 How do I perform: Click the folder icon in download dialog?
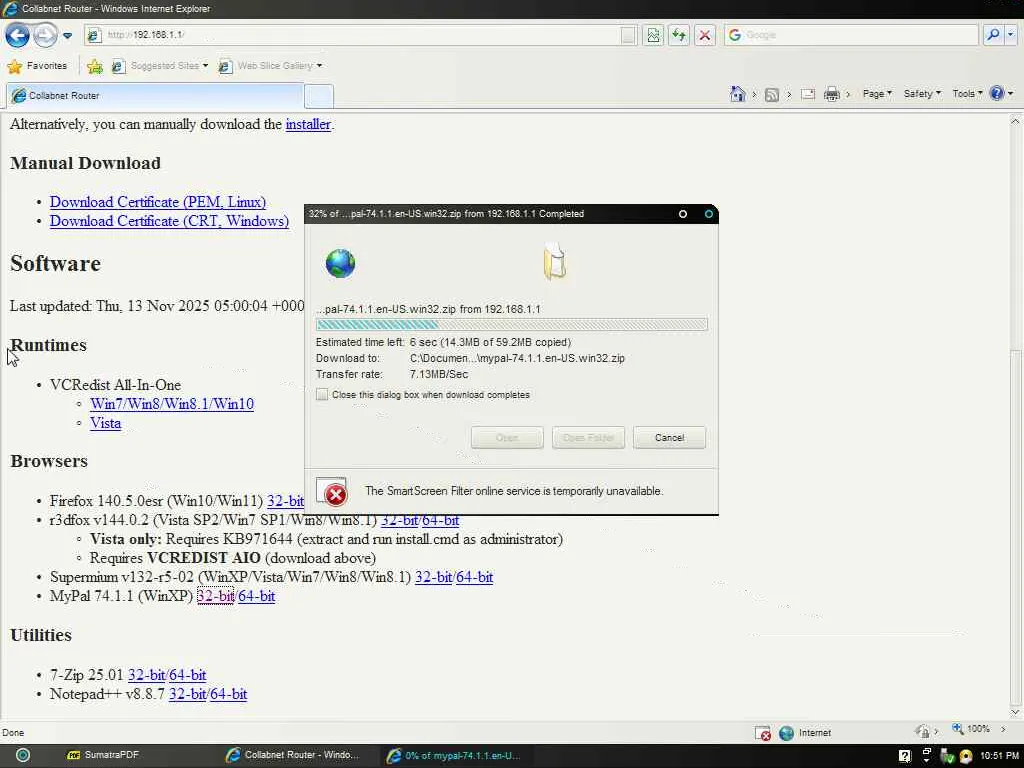554,261
